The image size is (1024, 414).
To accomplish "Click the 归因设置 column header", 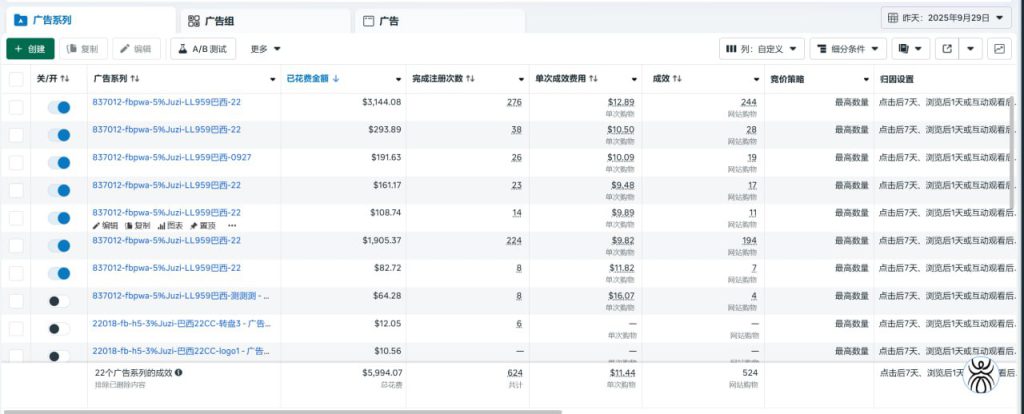I will click(x=896, y=79).
